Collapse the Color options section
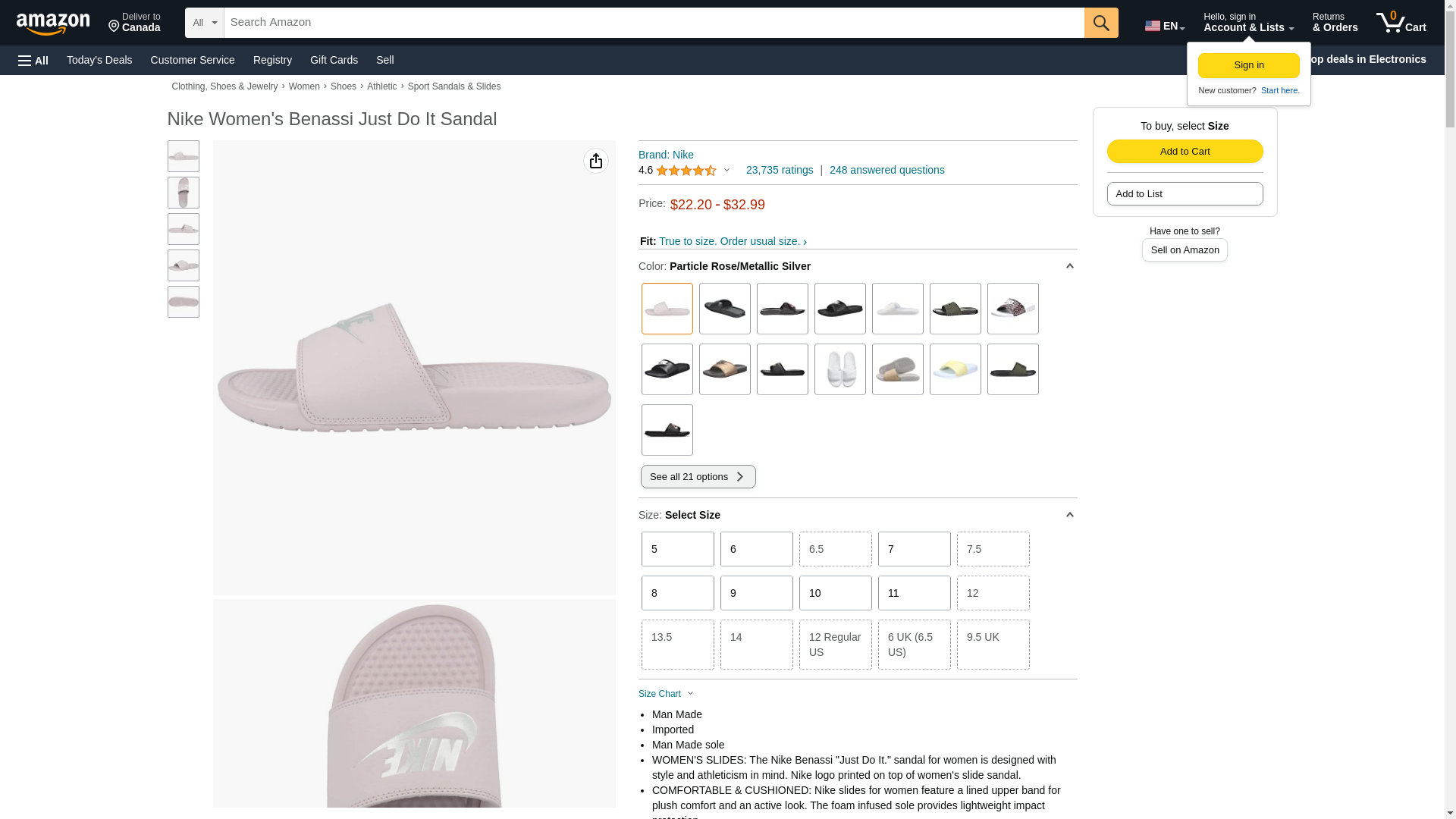This screenshot has width=1456, height=819. click(x=1069, y=266)
